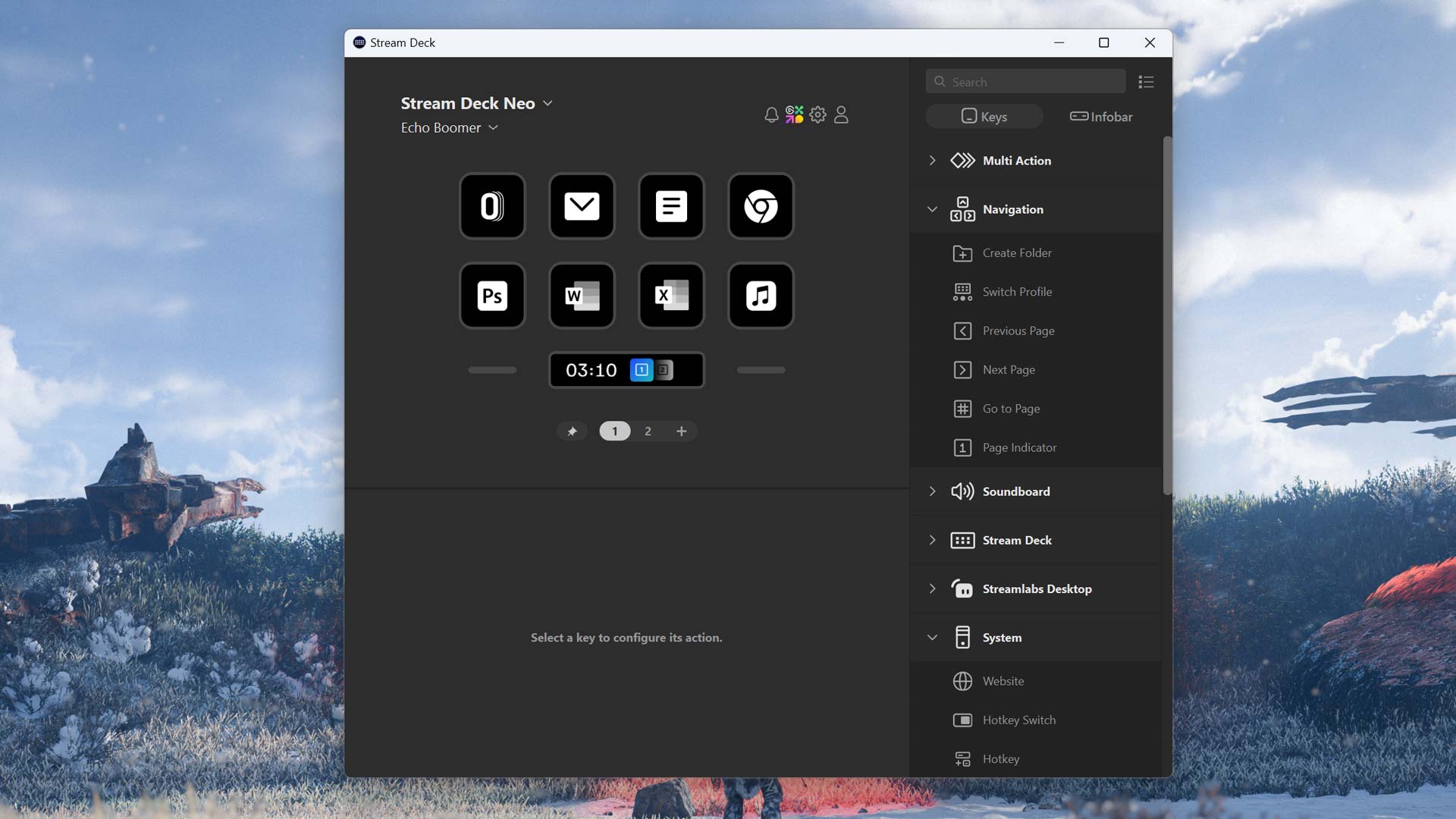Open the email shortcut key
The height and width of the screenshot is (819, 1456).
point(581,205)
